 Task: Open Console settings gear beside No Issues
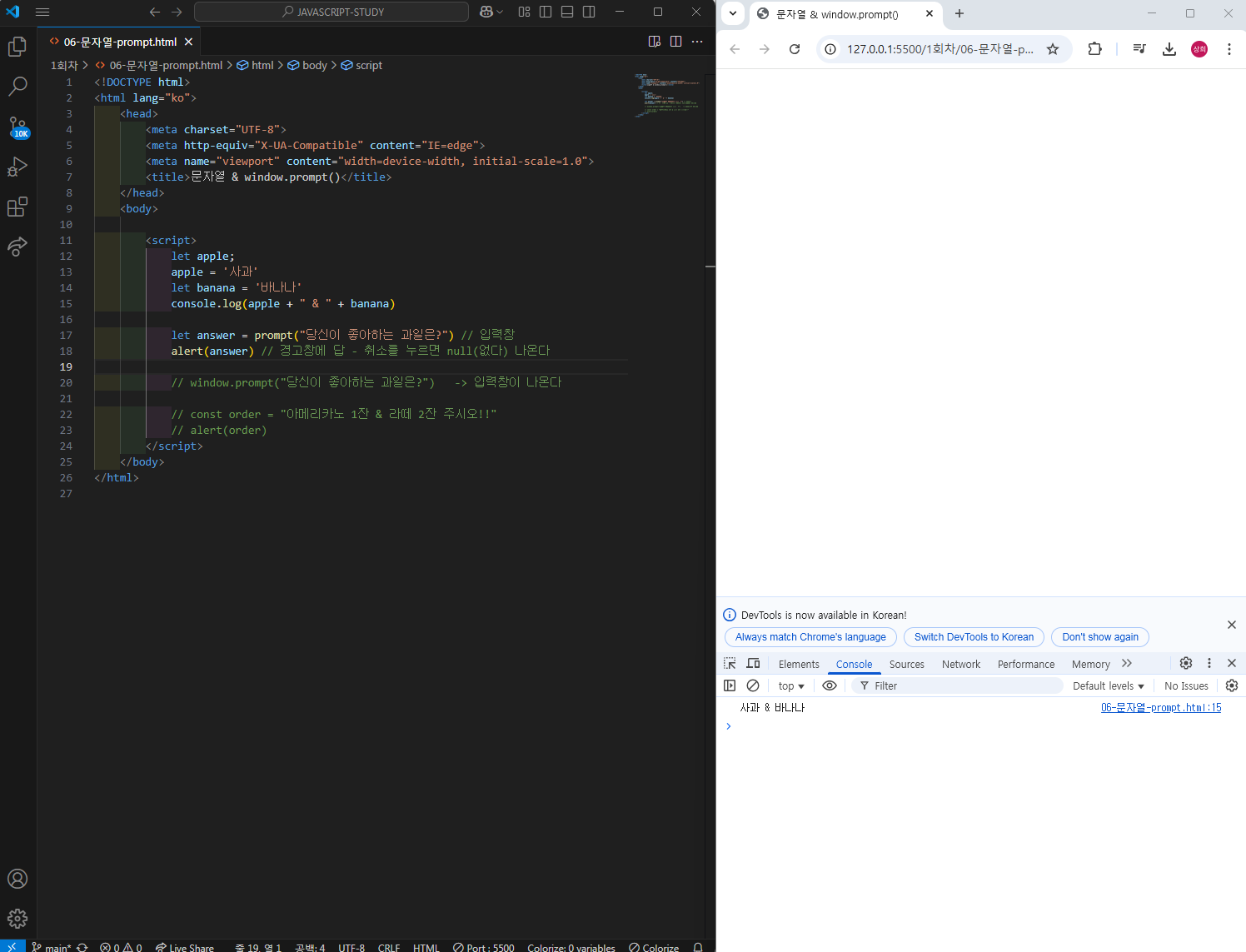[x=1232, y=685]
